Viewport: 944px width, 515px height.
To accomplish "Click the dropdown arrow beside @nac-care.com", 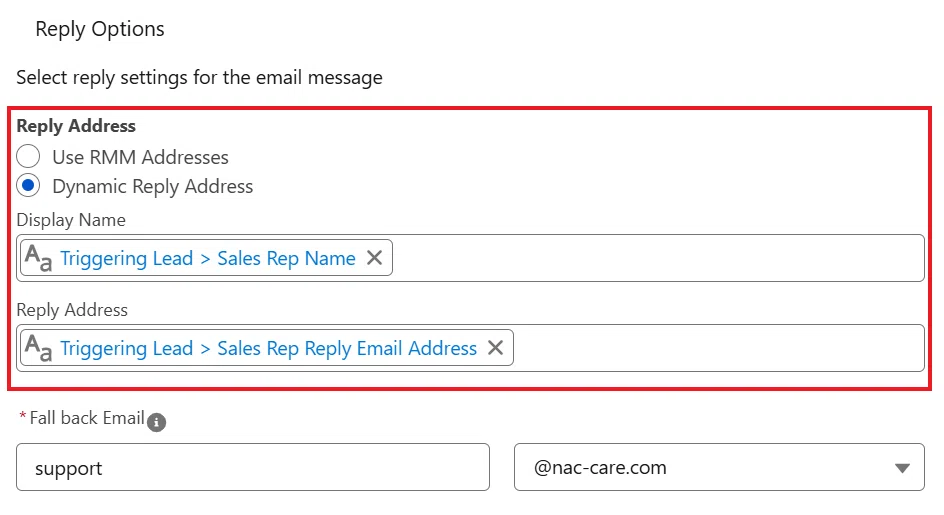I will point(902,468).
